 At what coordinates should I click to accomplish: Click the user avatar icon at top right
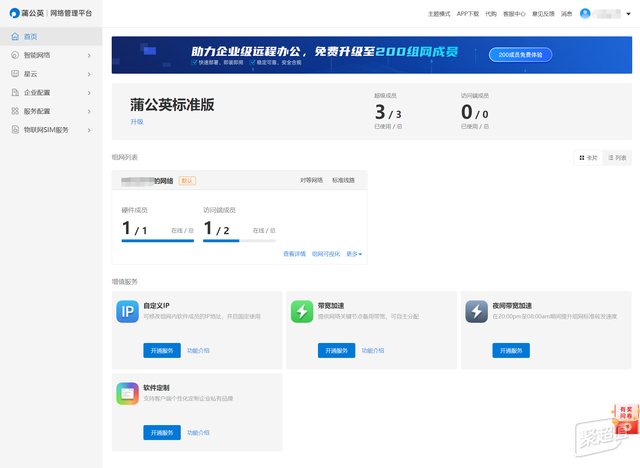point(585,13)
